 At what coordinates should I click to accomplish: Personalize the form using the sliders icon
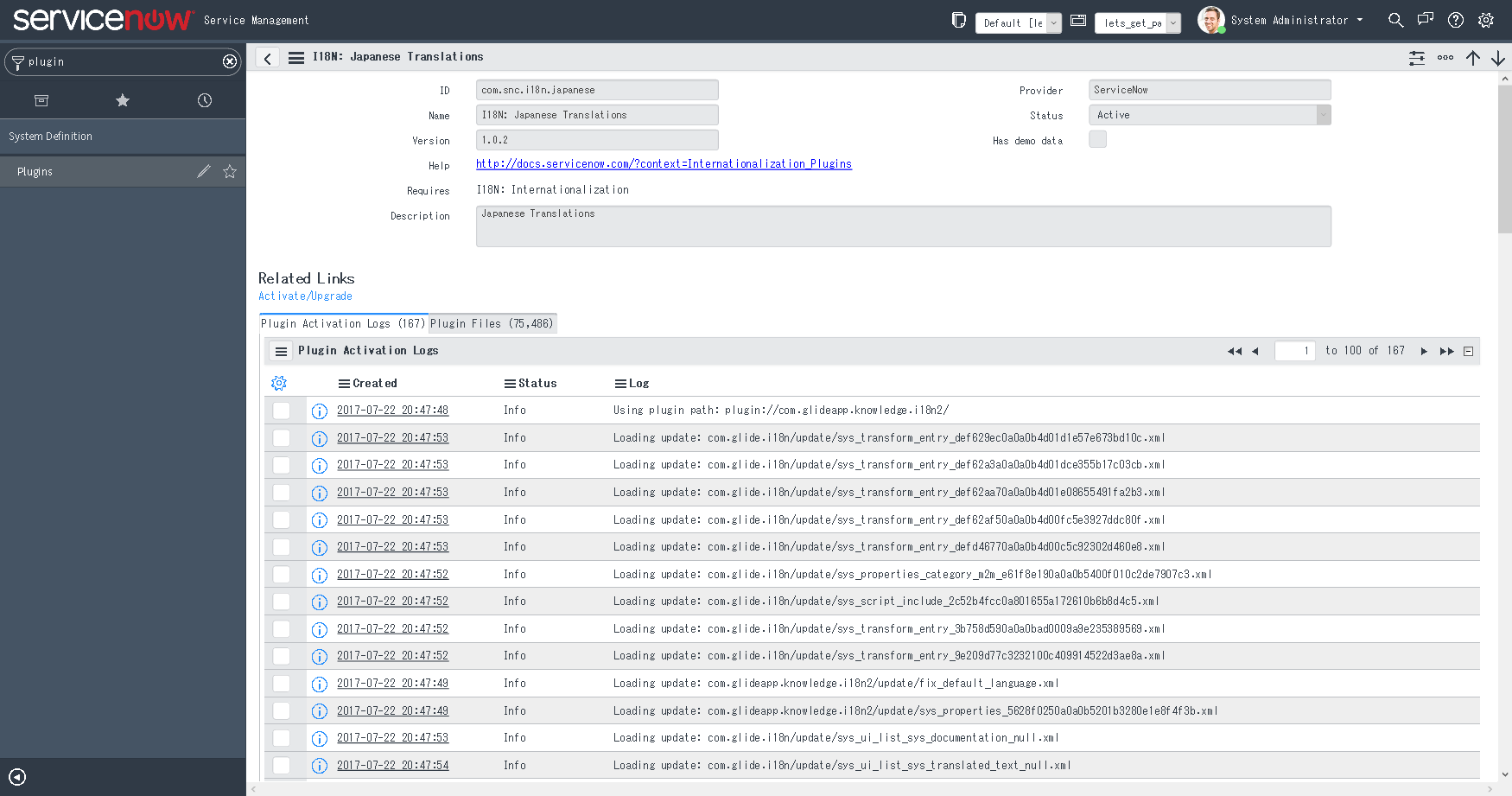point(1417,57)
